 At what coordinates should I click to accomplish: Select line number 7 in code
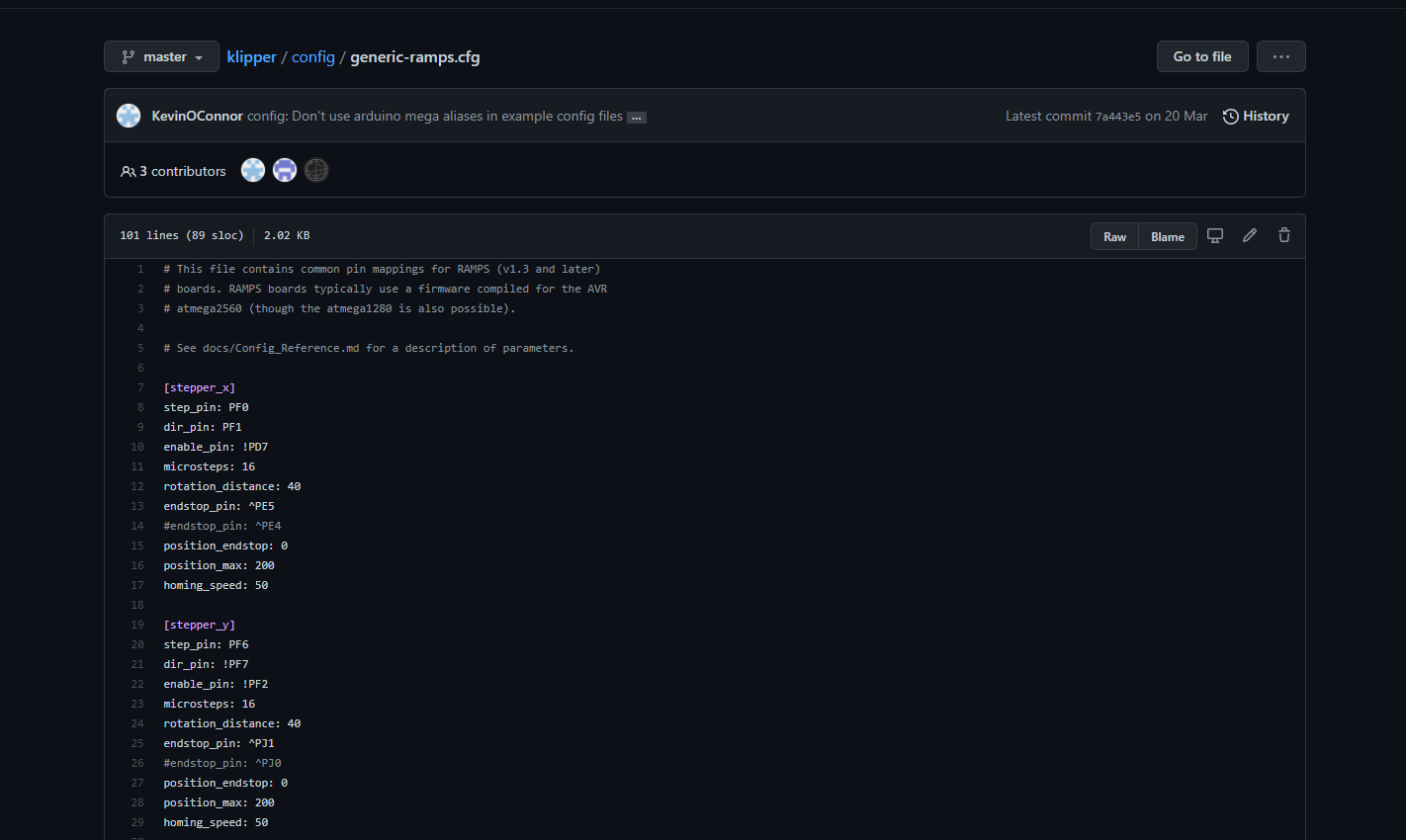click(140, 387)
